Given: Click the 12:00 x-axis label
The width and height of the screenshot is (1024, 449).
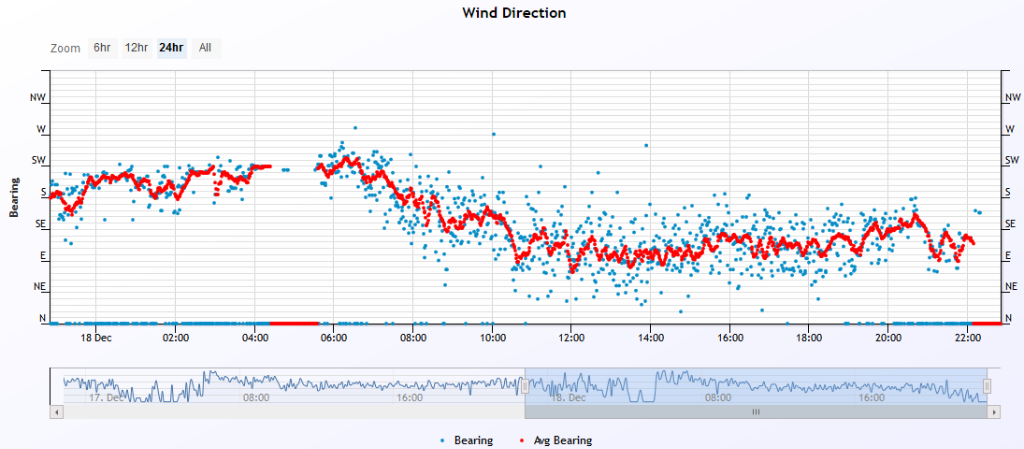Looking at the screenshot, I should point(571,337).
